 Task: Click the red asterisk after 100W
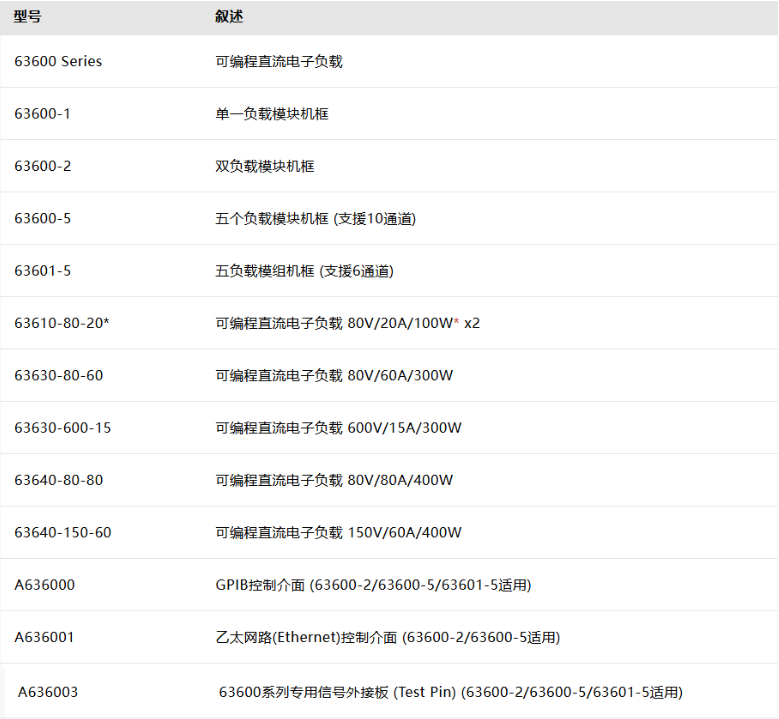(456, 322)
